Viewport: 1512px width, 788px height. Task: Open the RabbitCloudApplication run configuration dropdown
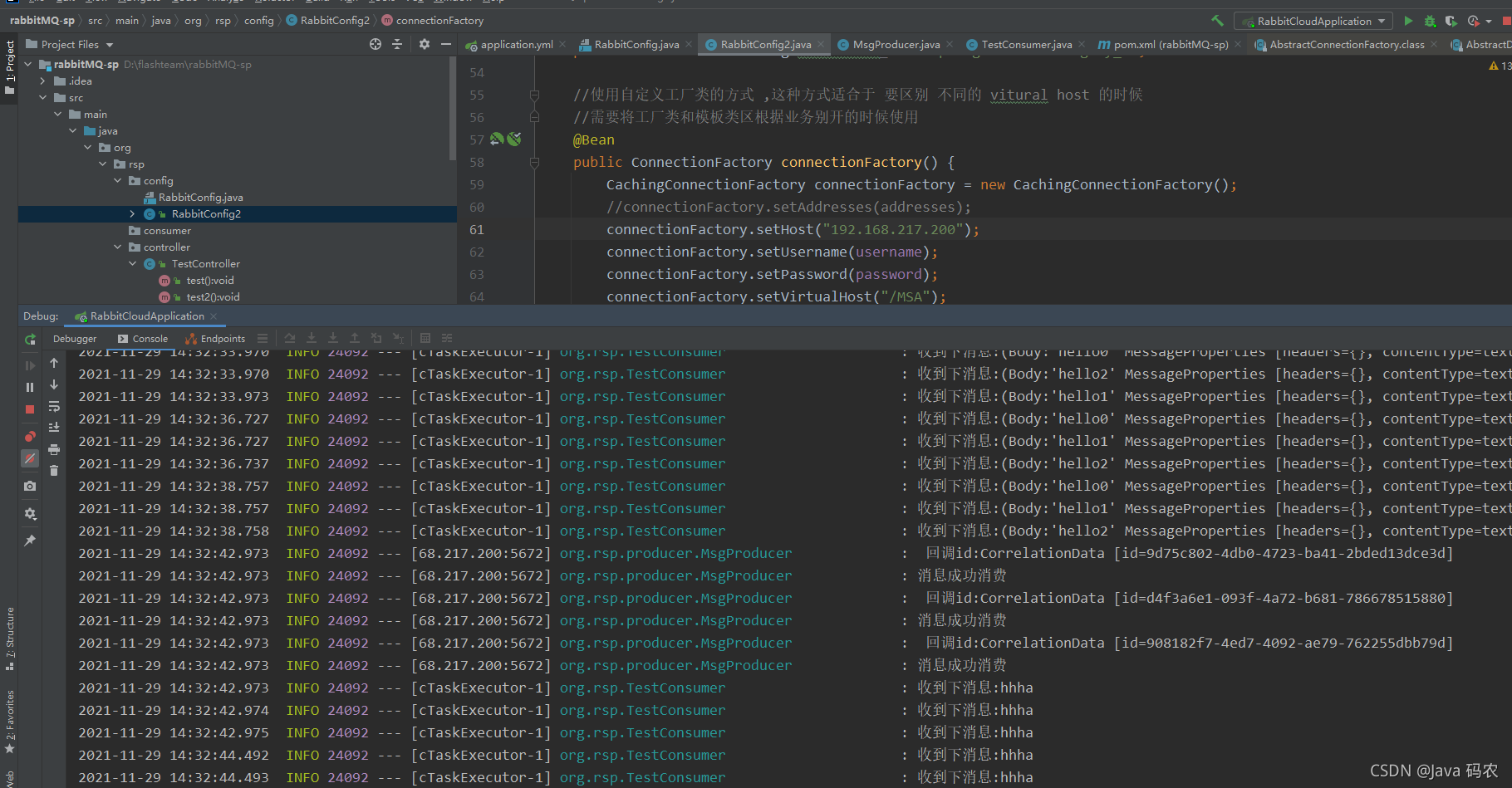[x=1314, y=21]
